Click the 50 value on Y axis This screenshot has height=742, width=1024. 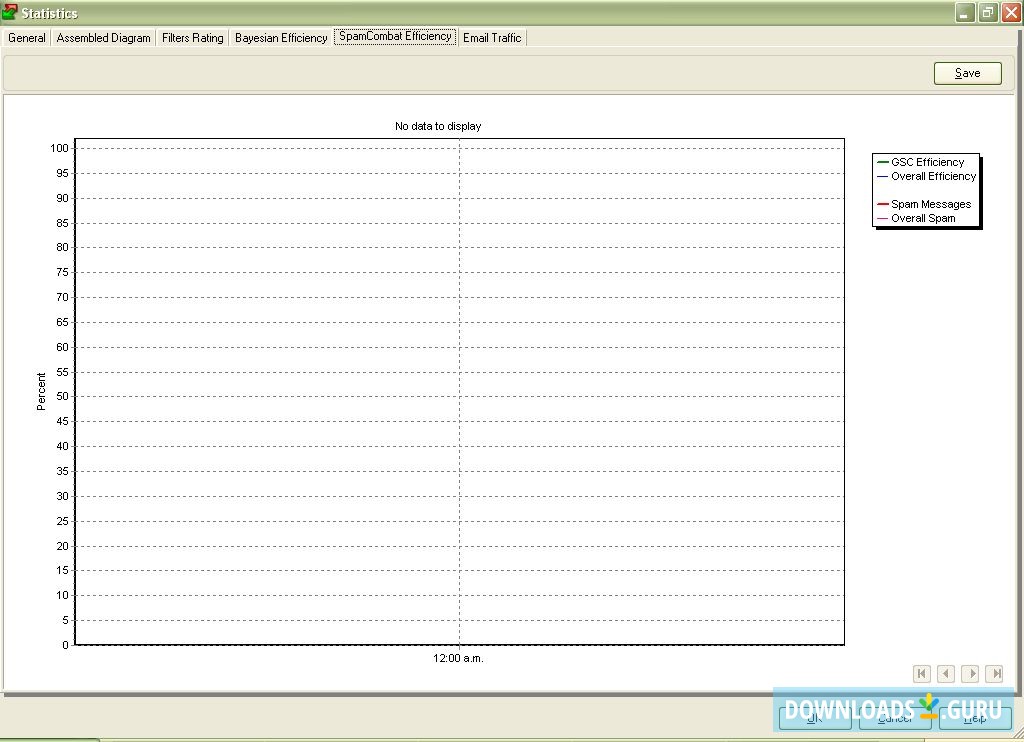pos(62,396)
